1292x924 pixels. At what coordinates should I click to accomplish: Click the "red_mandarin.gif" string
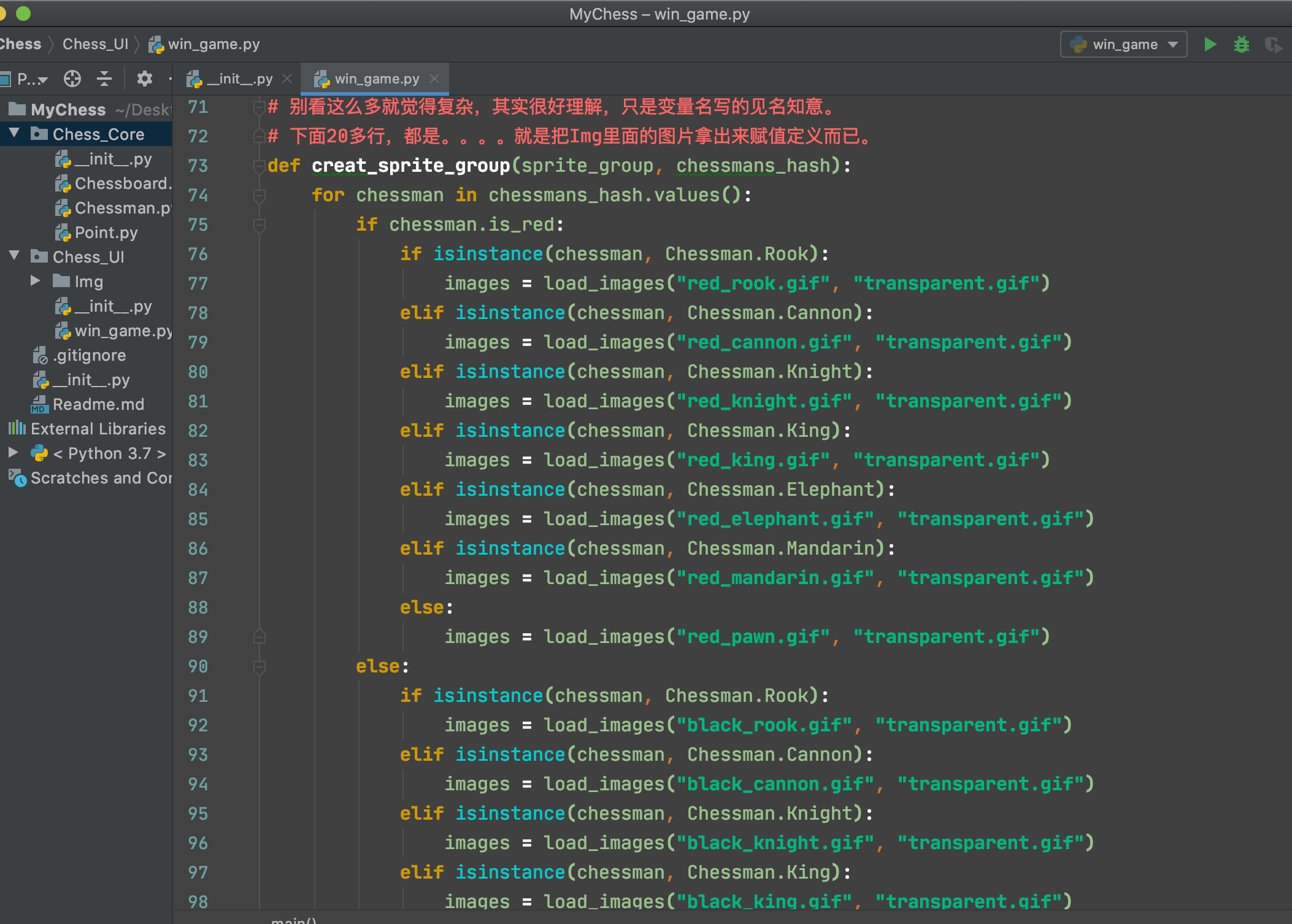pyautogui.click(x=775, y=578)
